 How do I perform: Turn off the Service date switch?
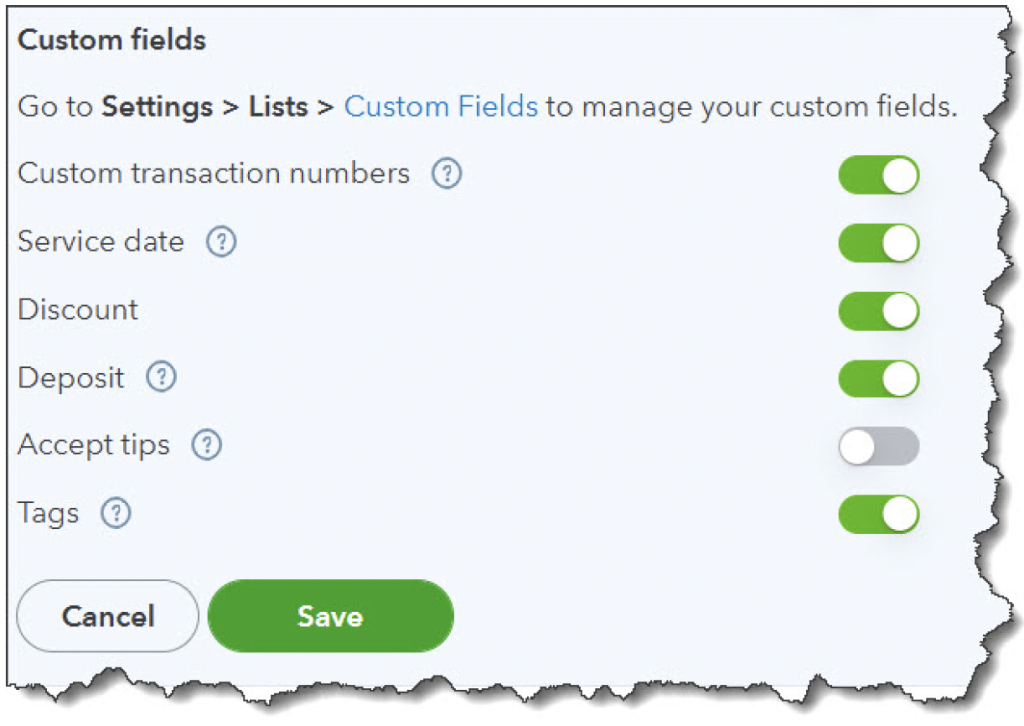click(x=878, y=243)
